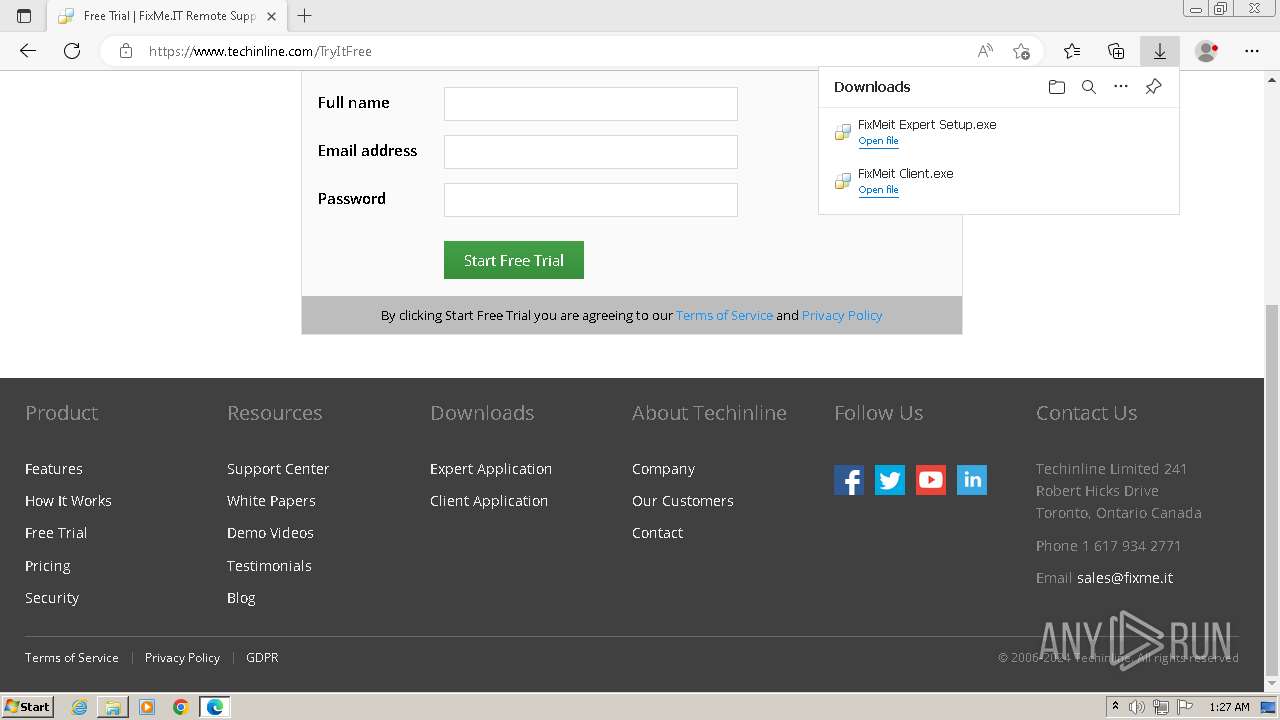Open the Testimonials link
The height and width of the screenshot is (720, 1280).
[269, 566]
